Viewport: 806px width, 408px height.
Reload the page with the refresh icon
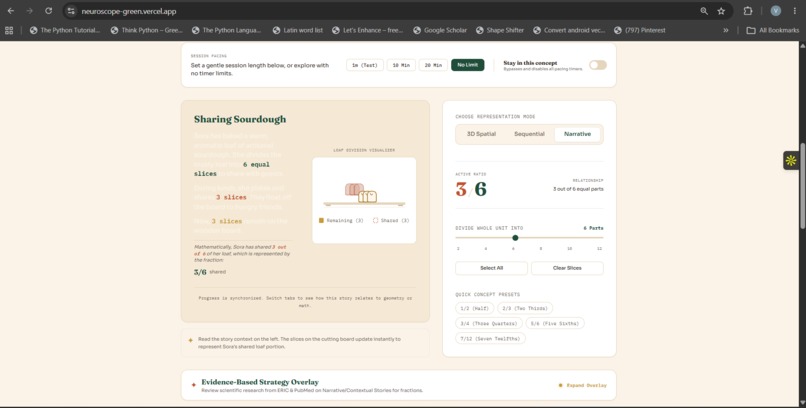48,11
